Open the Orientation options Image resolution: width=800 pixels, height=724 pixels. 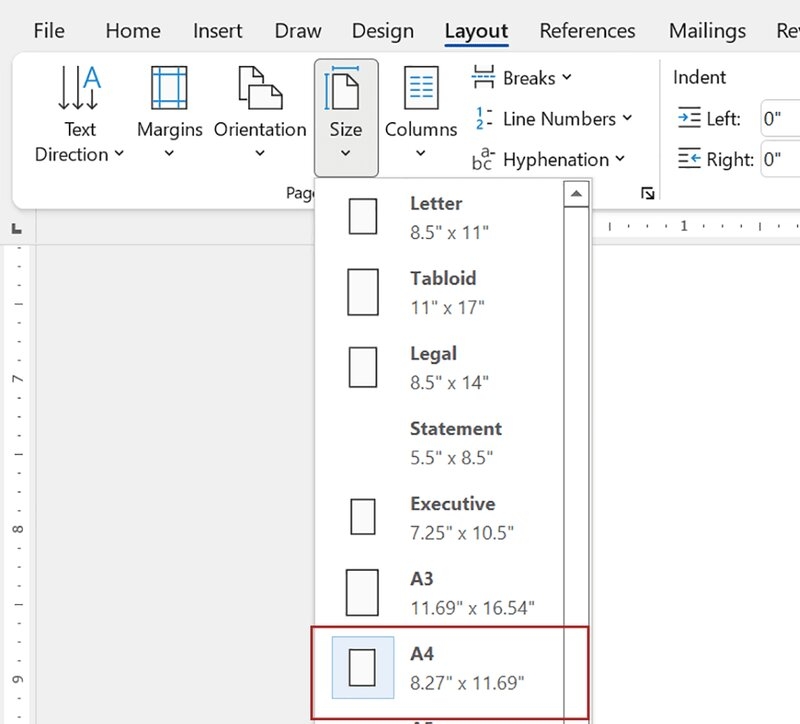tap(260, 115)
